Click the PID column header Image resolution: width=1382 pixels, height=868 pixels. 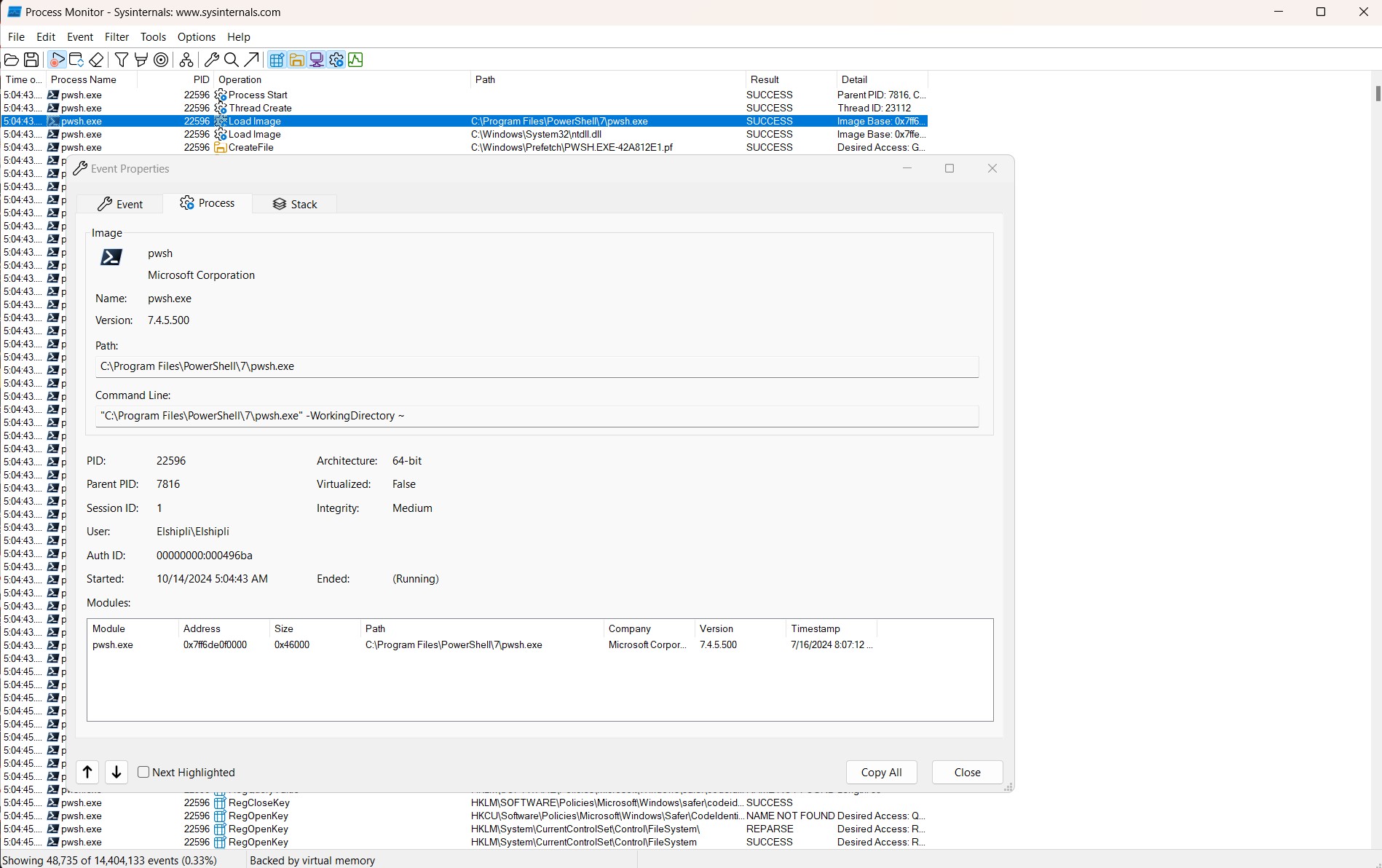pyautogui.click(x=175, y=79)
